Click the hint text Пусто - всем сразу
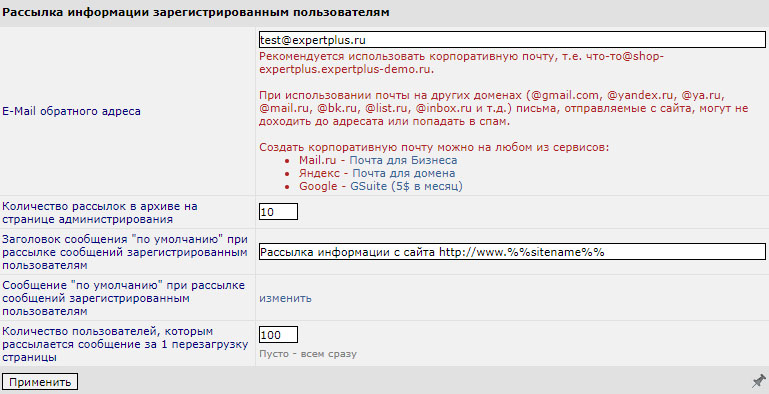769x394 pixels. [308, 354]
